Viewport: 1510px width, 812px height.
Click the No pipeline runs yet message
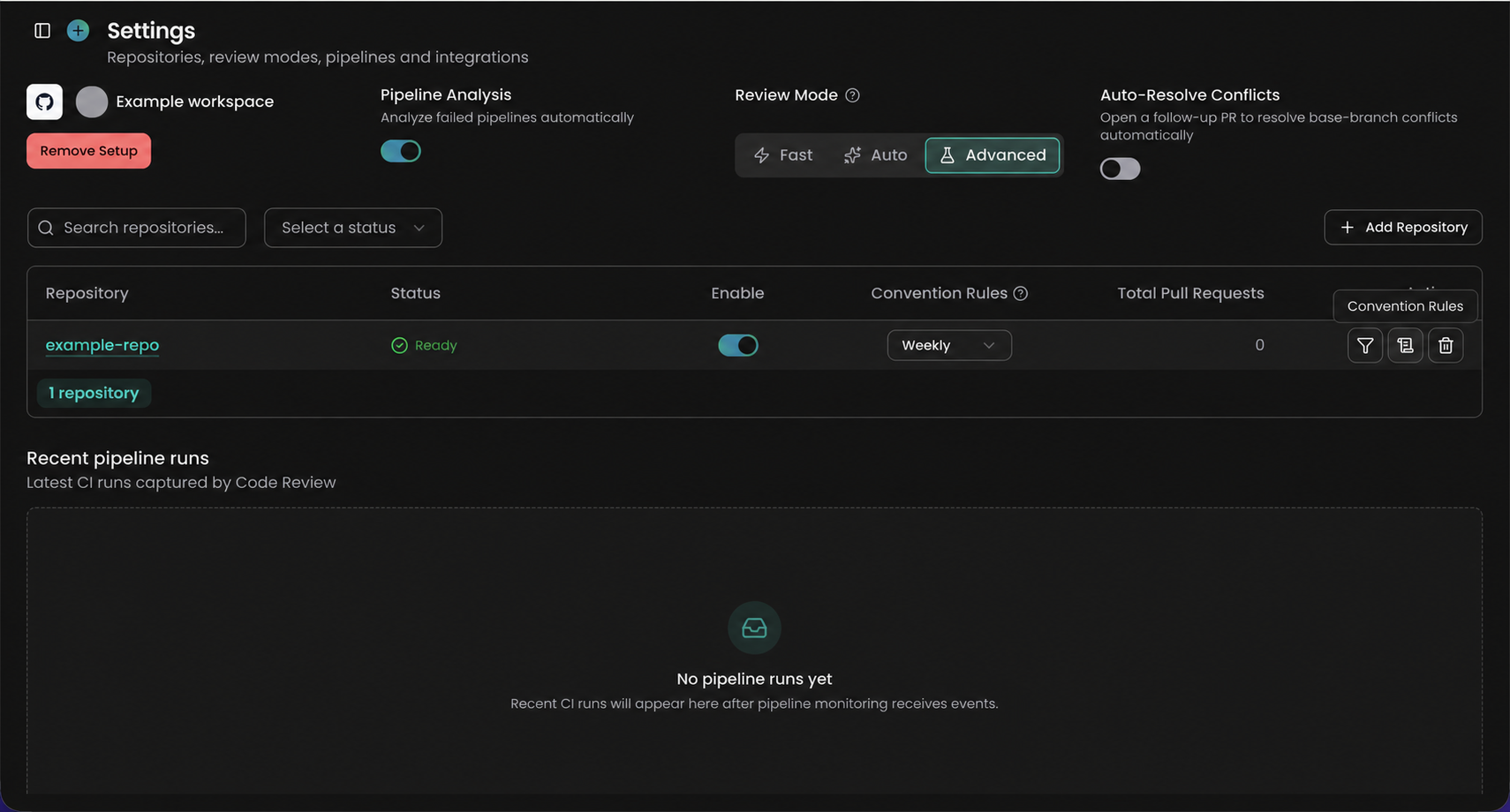coord(754,679)
